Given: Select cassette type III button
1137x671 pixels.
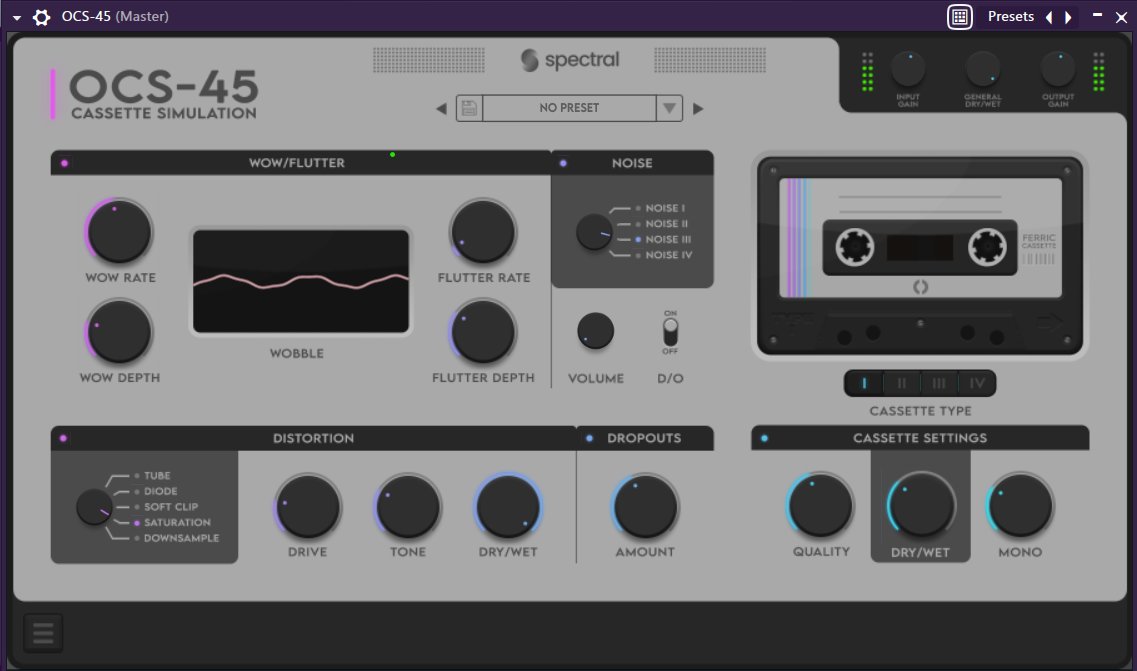Looking at the screenshot, I should 938,383.
